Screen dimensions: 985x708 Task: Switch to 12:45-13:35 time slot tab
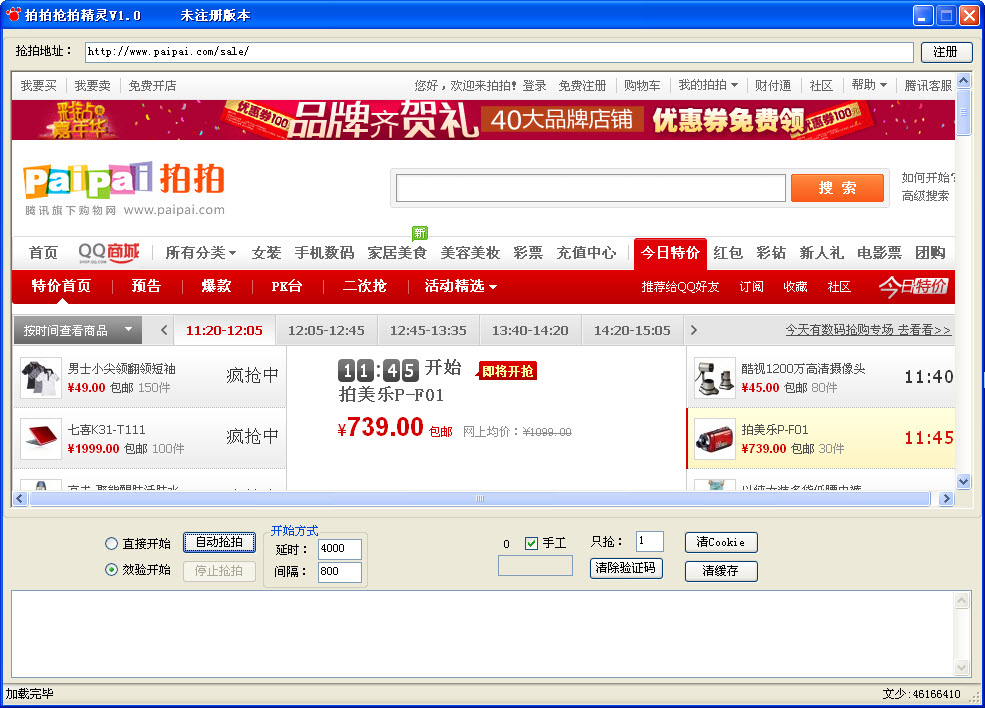tap(428, 330)
